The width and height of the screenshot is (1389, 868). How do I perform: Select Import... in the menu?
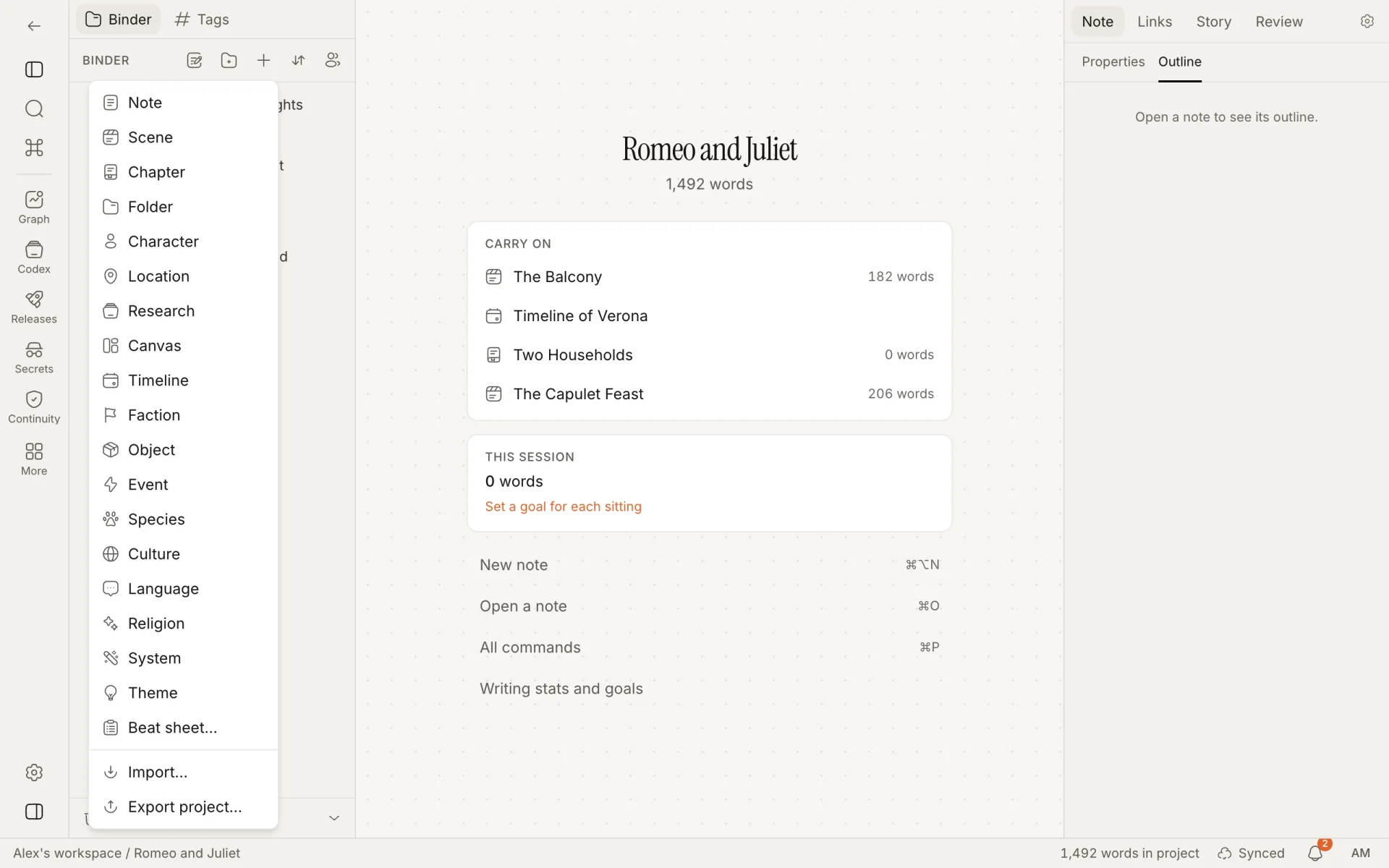coord(183,773)
